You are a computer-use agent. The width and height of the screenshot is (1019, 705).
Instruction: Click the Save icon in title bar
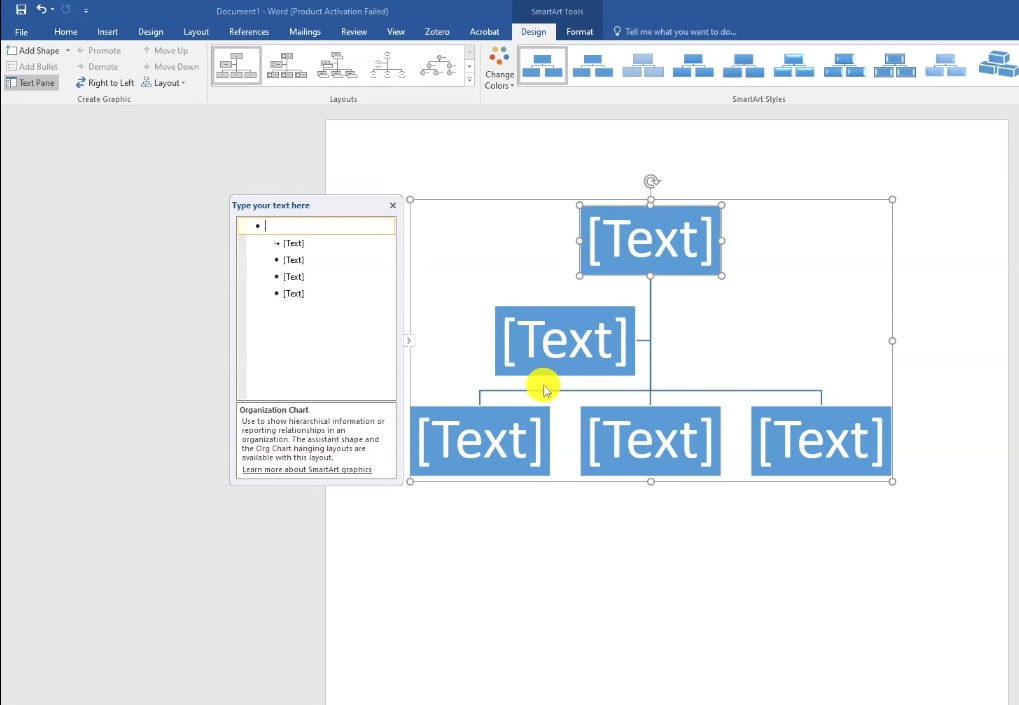tap(21, 9)
